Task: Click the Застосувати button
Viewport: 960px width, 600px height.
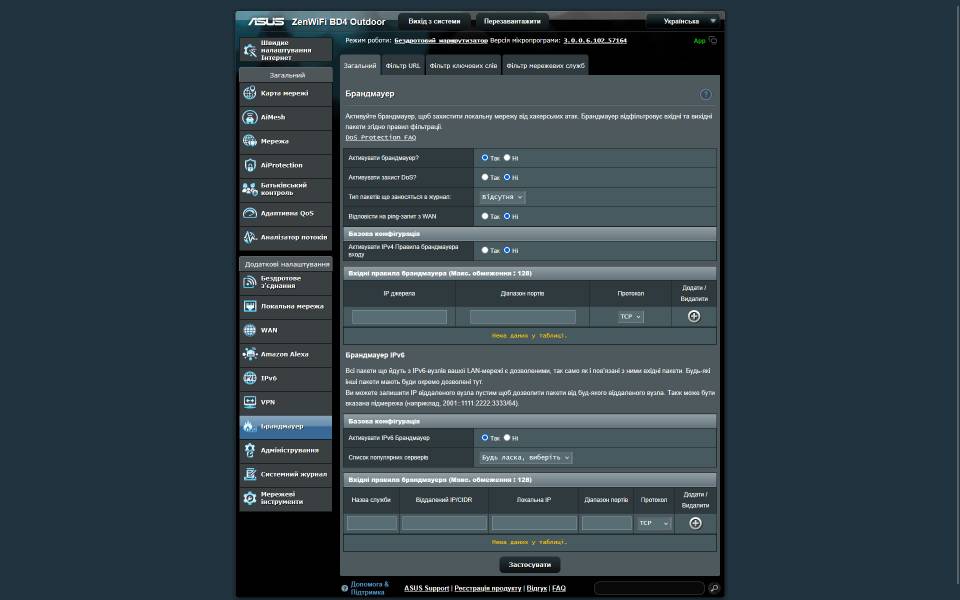Action: pos(530,564)
